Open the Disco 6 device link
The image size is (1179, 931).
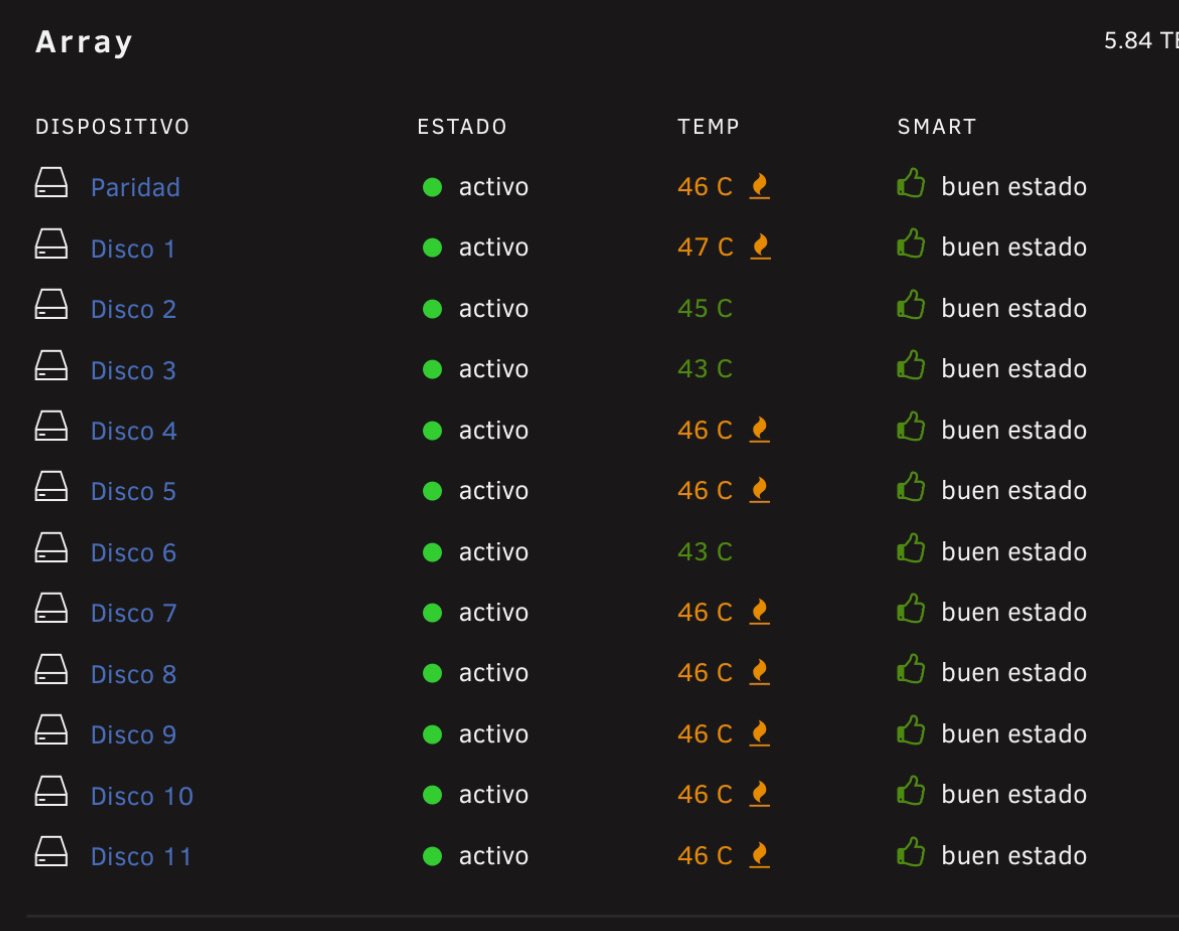coord(133,552)
